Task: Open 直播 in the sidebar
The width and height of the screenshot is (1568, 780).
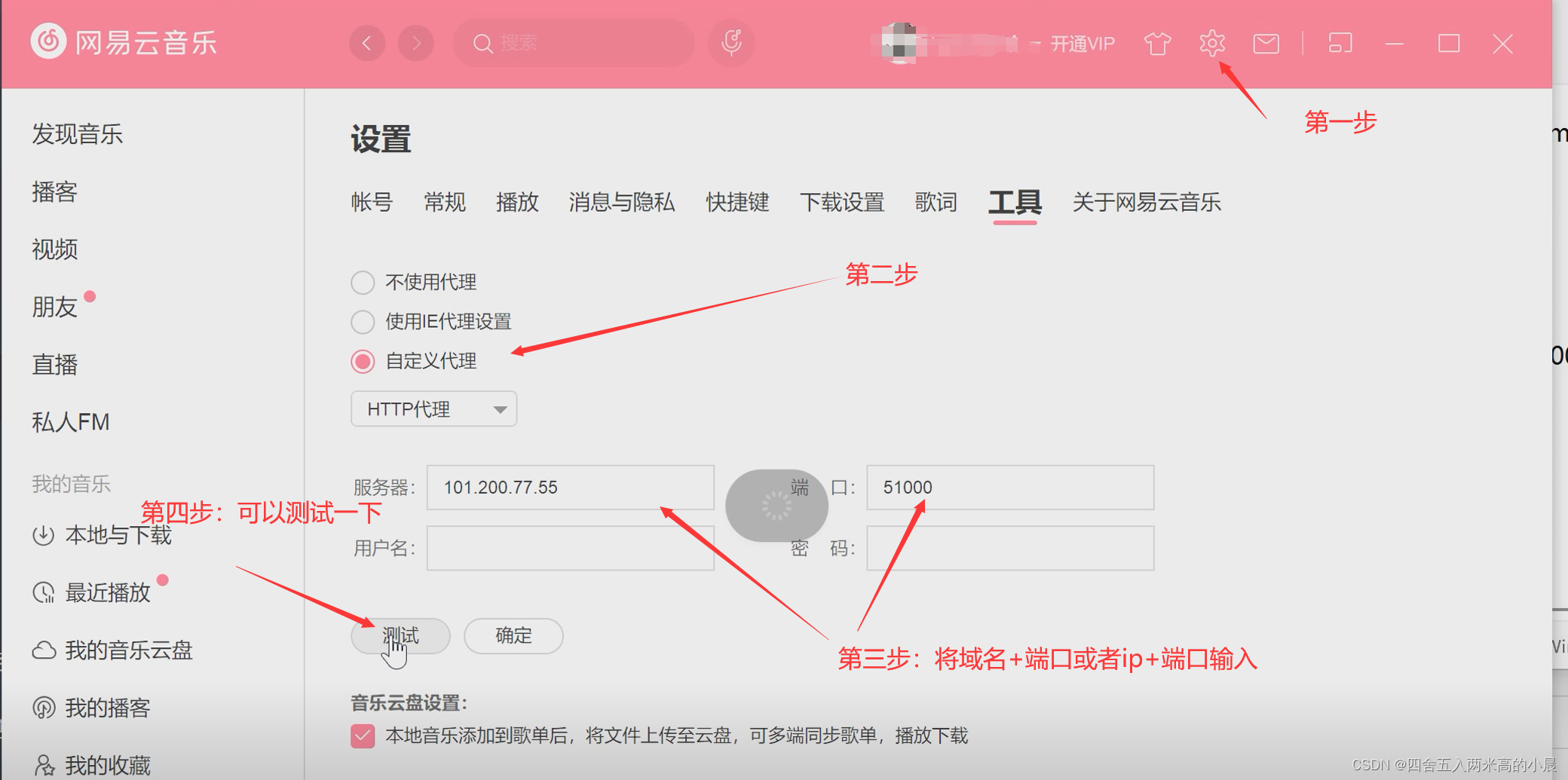Action: (54, 364)
